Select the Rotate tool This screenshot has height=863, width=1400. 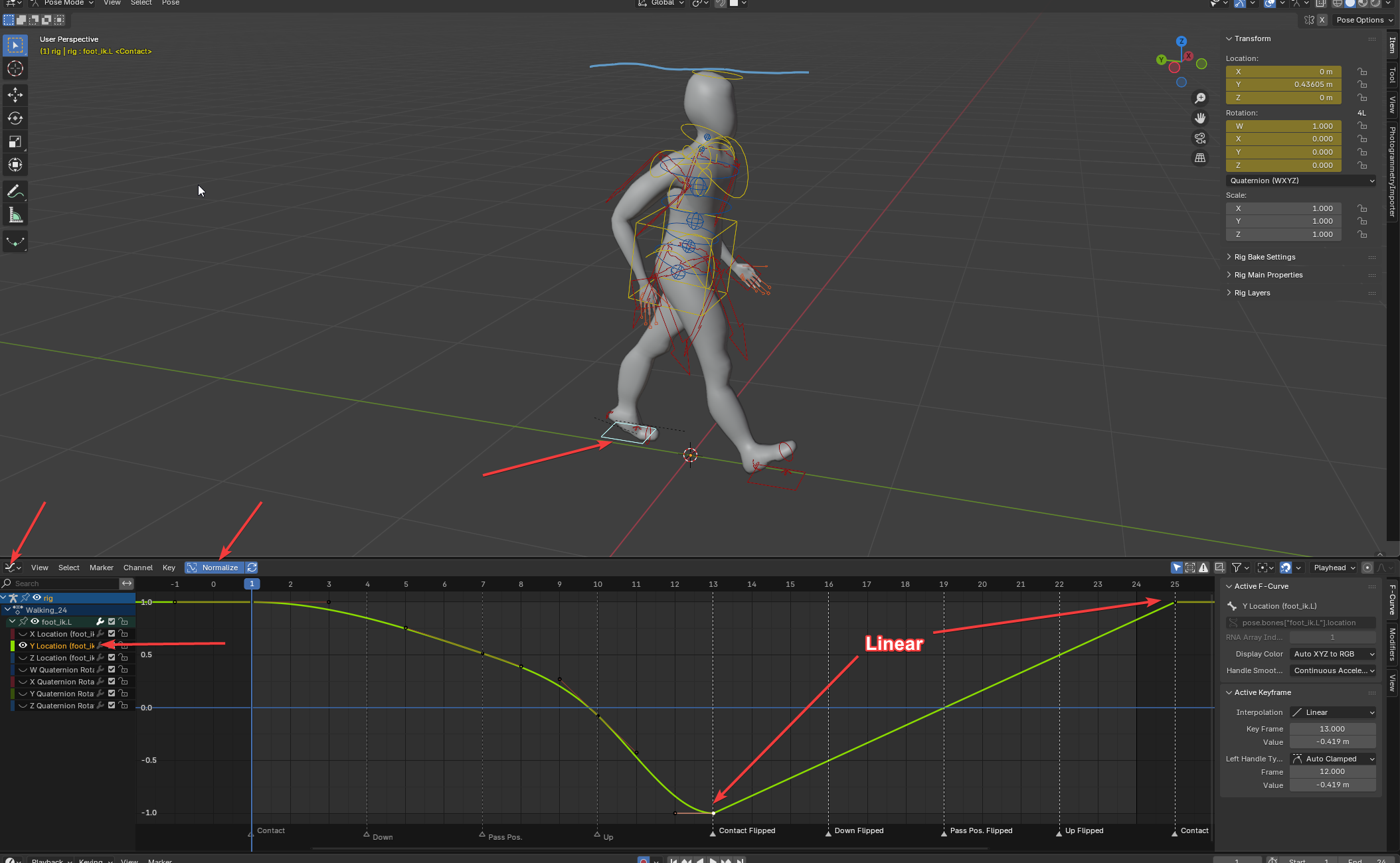pyautogui.click(x=15, y=118)
